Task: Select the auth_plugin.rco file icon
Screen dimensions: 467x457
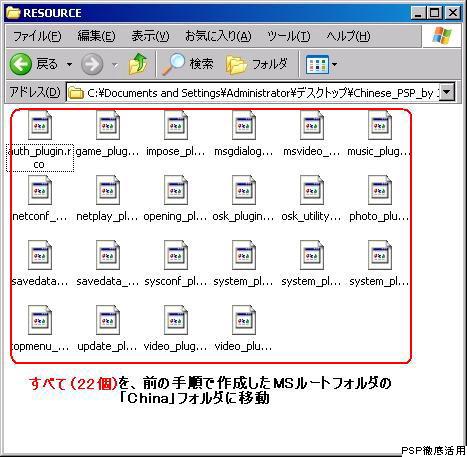Action: click(40, 125)
